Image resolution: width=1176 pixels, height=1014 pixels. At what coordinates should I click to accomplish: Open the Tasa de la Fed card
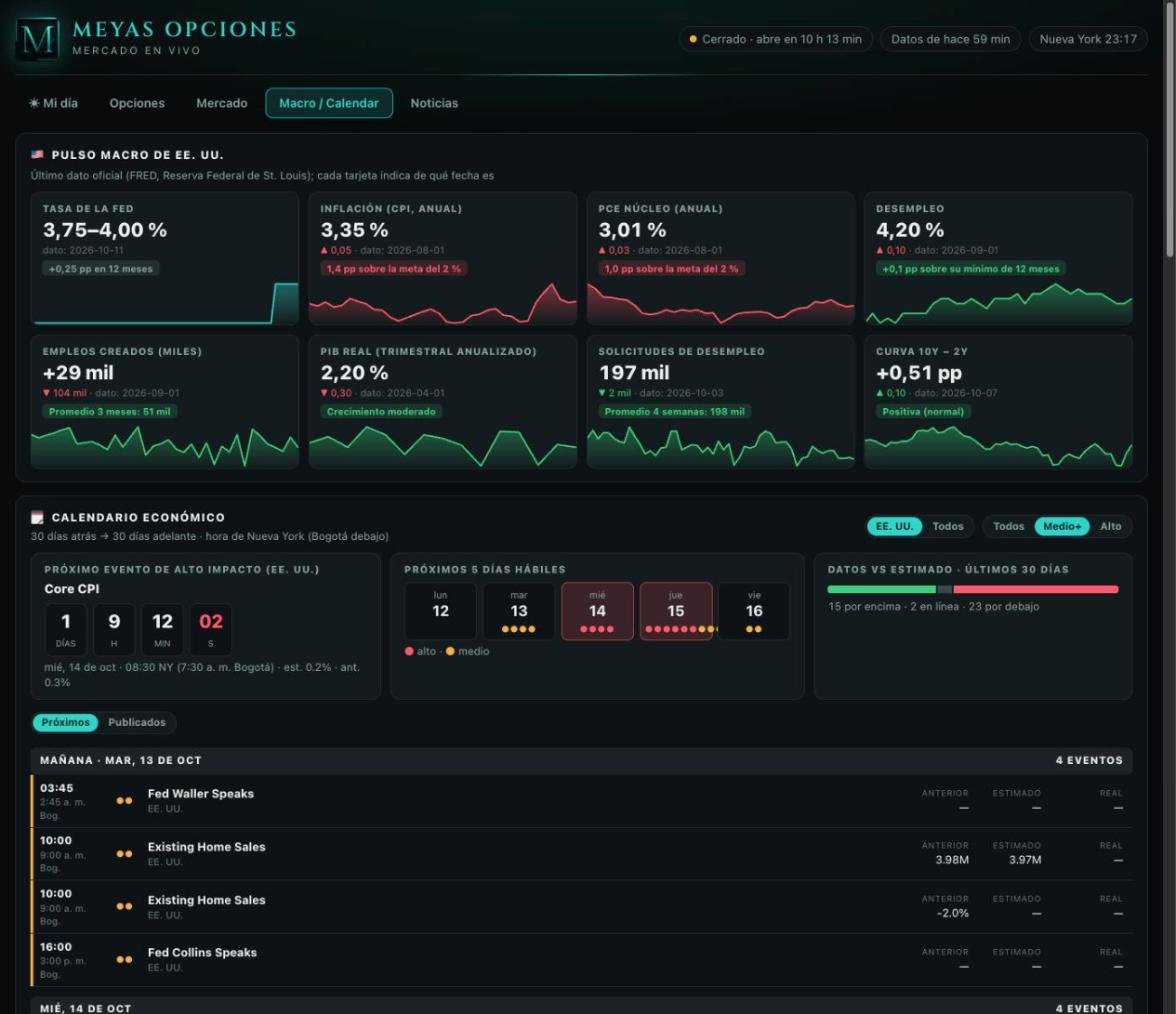(x=165, y=258)
